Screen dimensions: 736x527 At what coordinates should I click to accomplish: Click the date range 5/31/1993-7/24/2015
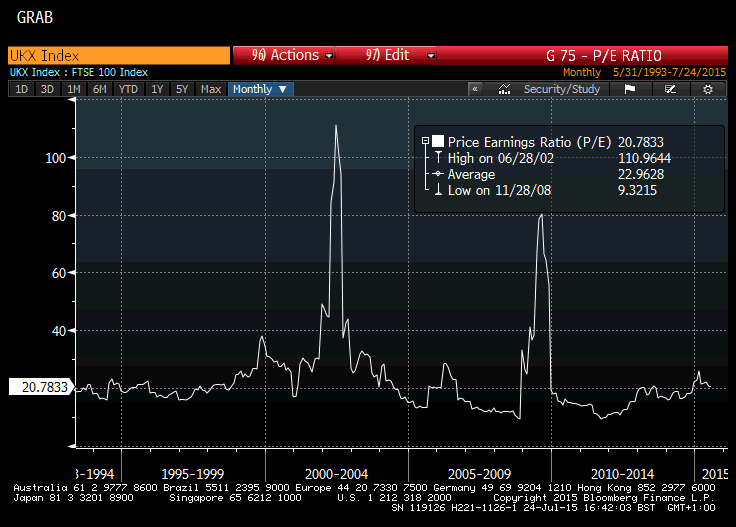pyautogui.click(x=669, y=72)
